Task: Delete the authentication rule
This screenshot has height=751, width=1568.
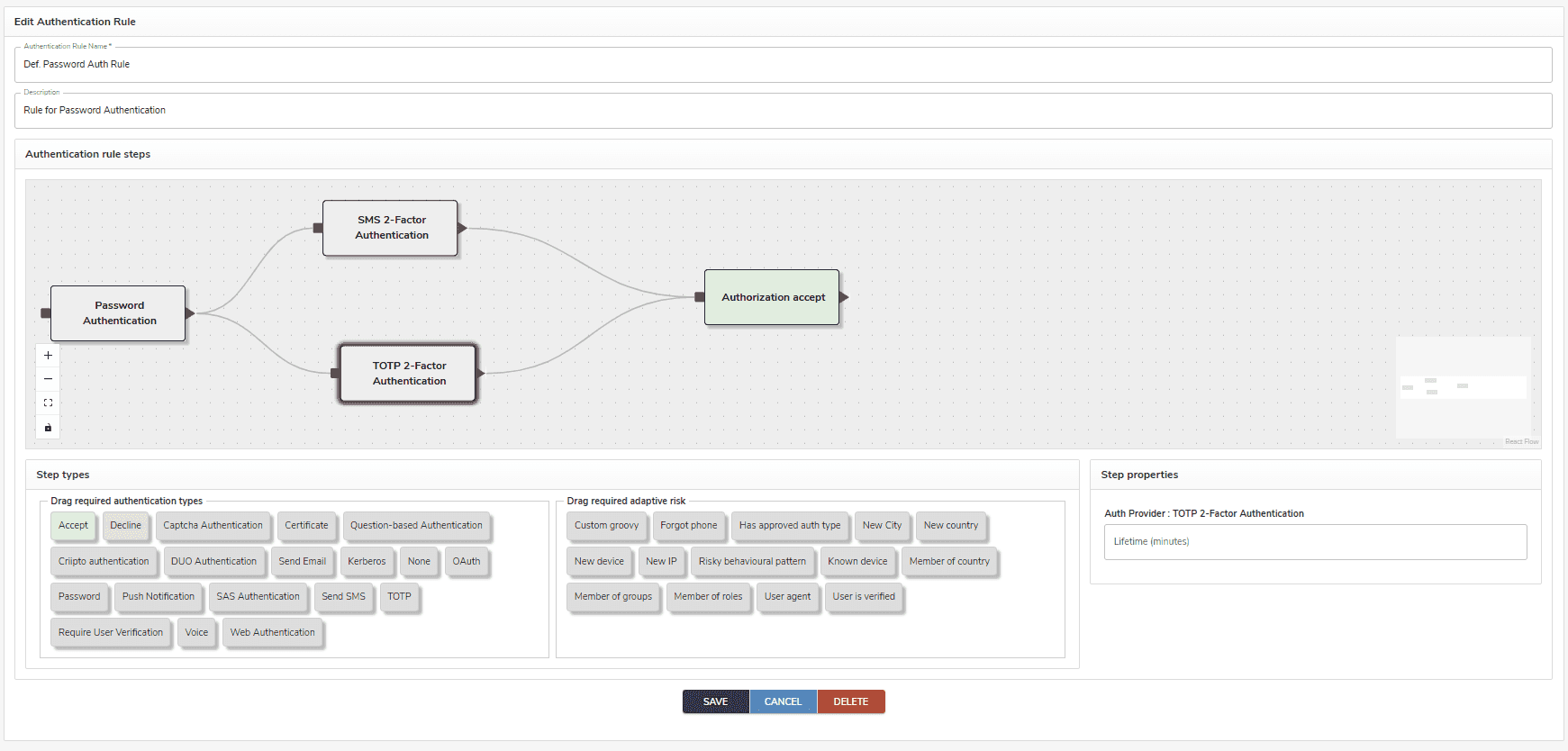Action: (x=850, y=701)
